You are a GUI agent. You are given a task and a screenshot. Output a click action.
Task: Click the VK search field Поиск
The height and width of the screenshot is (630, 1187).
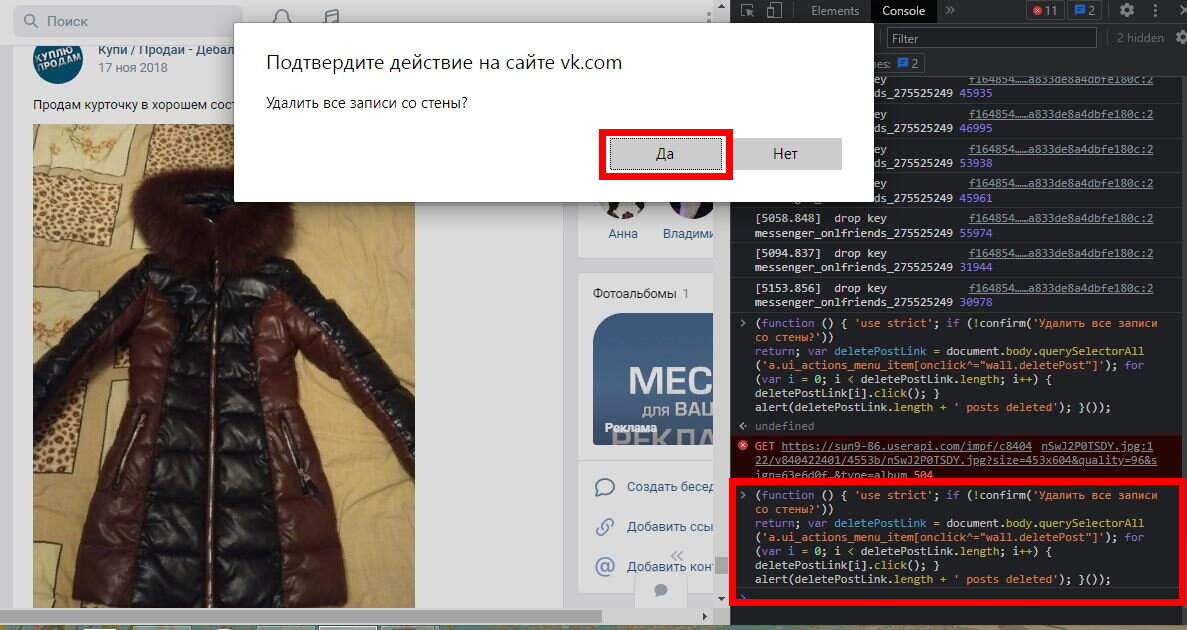click(x=127, y=21)
